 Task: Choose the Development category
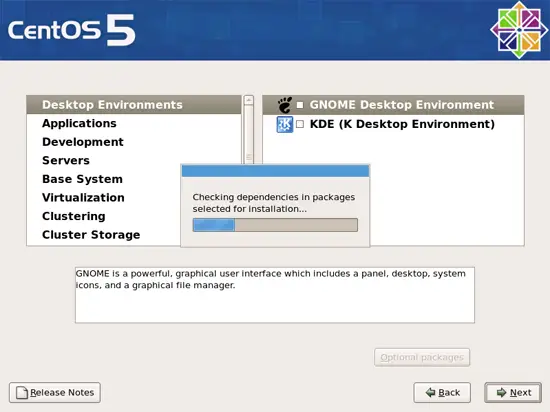tap(134, 142)
